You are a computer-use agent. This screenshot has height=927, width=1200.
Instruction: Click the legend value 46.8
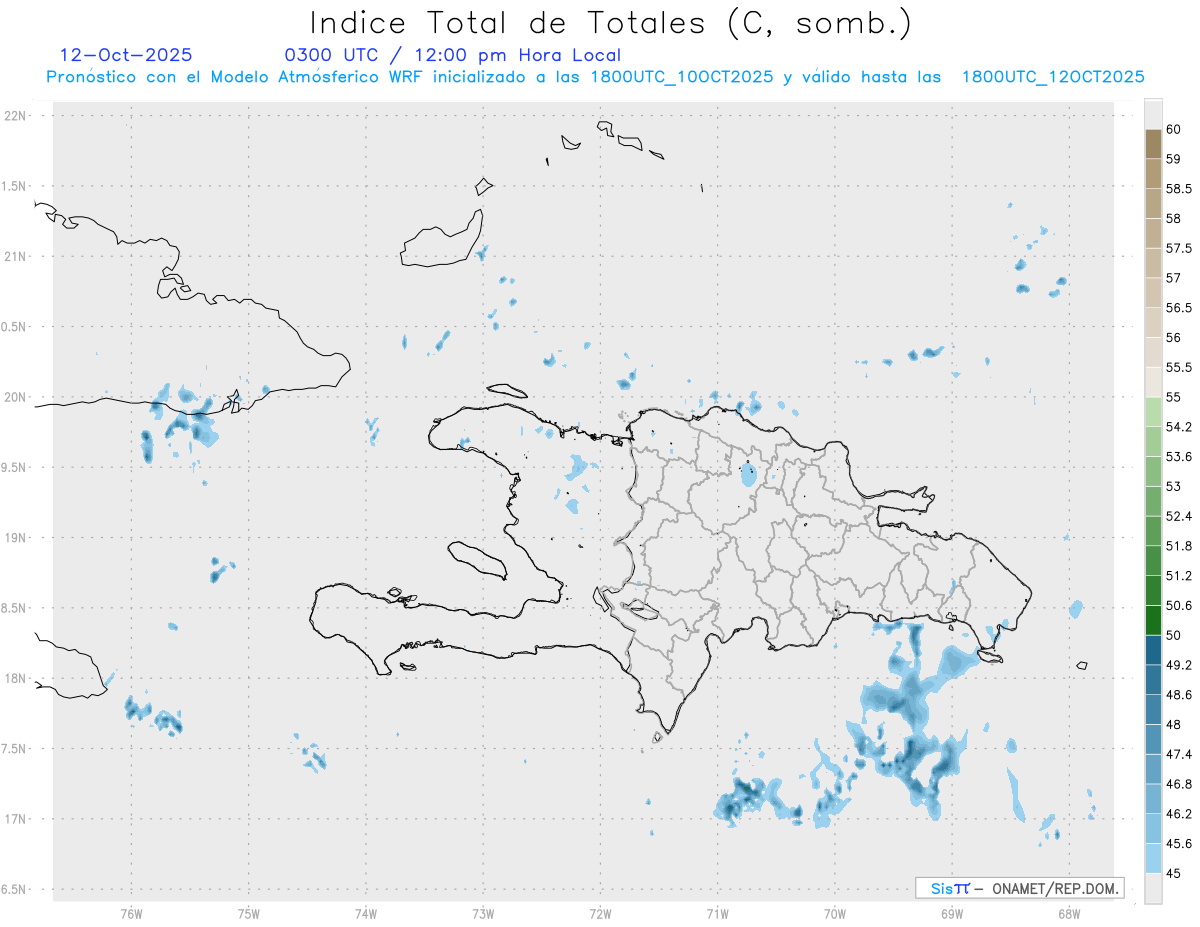coord(1179,784)
